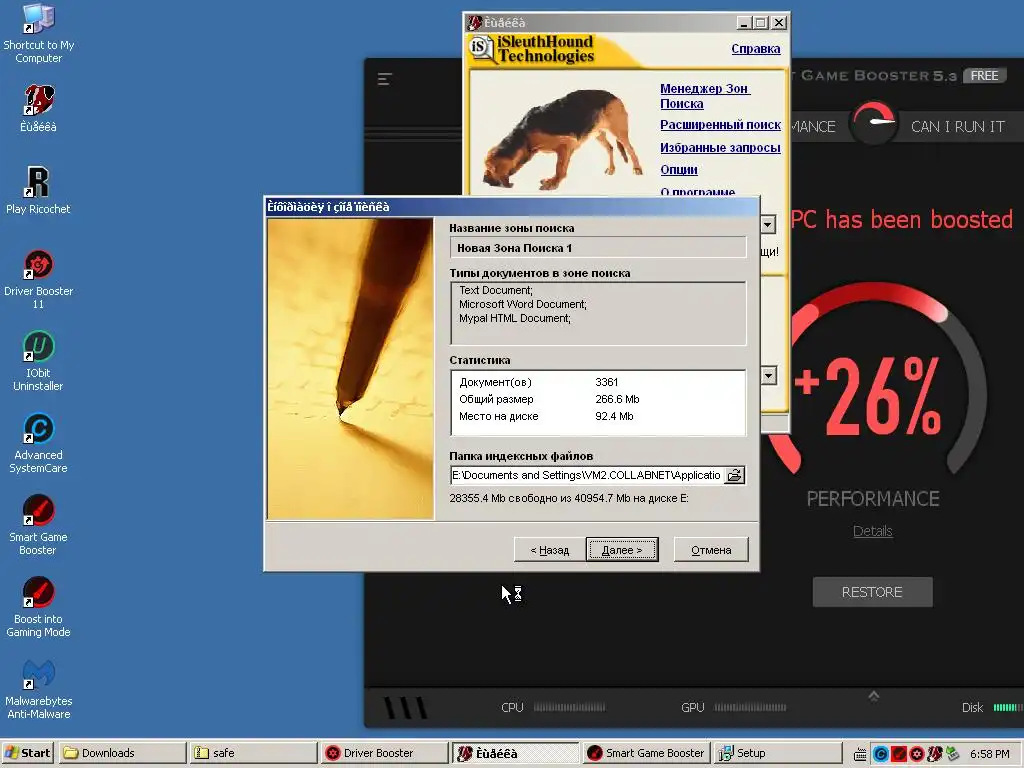Click RESTORE button in Game Booster
The image size is (1024, 768).
click(x=872, y=592)
